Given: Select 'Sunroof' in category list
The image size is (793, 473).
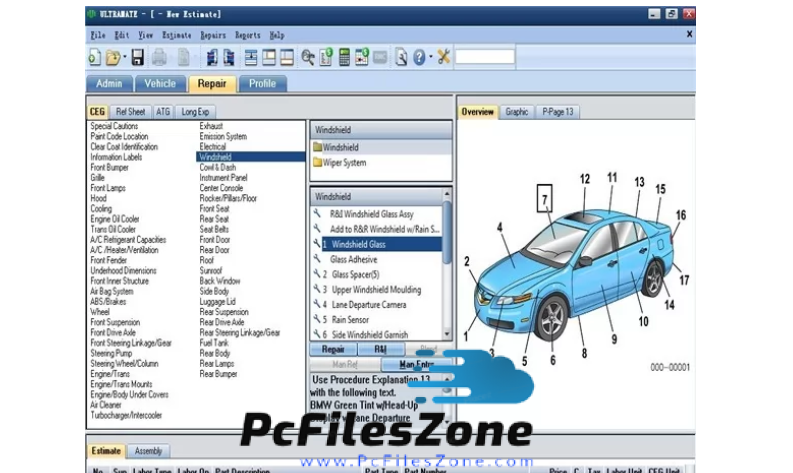Looking at the screenshot, I should pyautogui.click(x=210, y=271).
